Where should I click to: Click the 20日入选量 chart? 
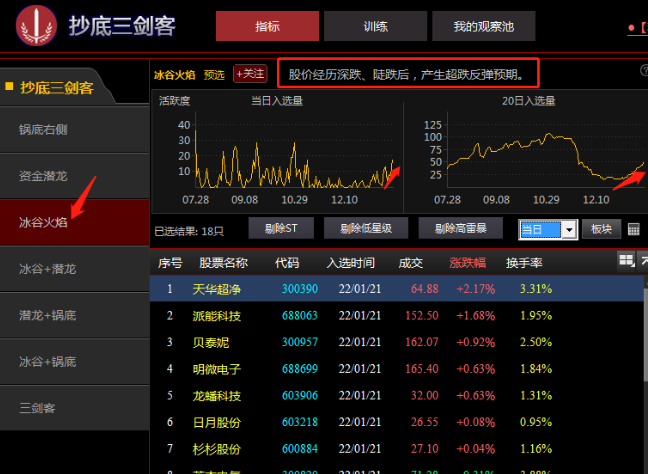(x=527, y=152)
